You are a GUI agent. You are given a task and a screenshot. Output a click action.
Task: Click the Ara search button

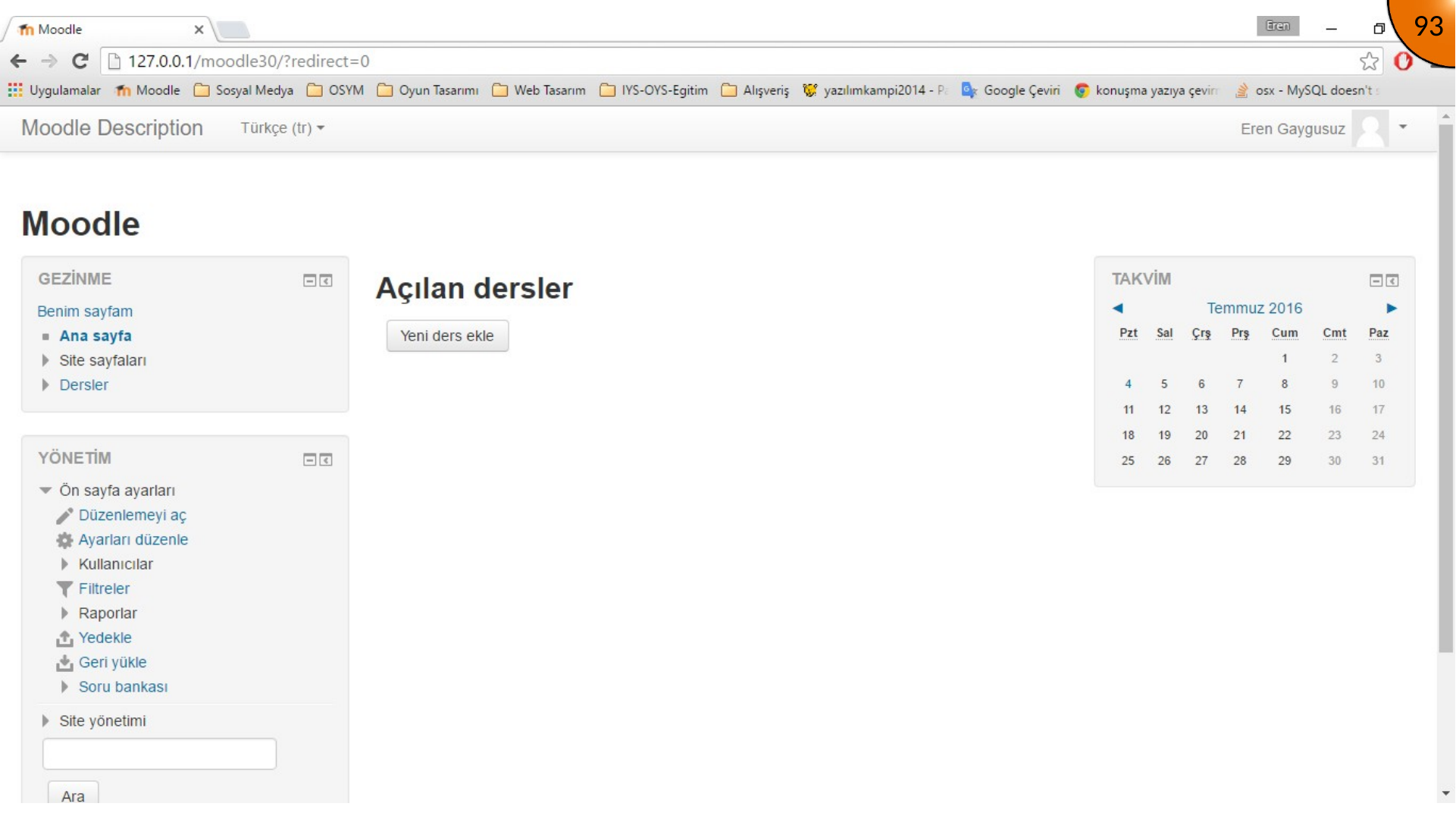(73, 793)
